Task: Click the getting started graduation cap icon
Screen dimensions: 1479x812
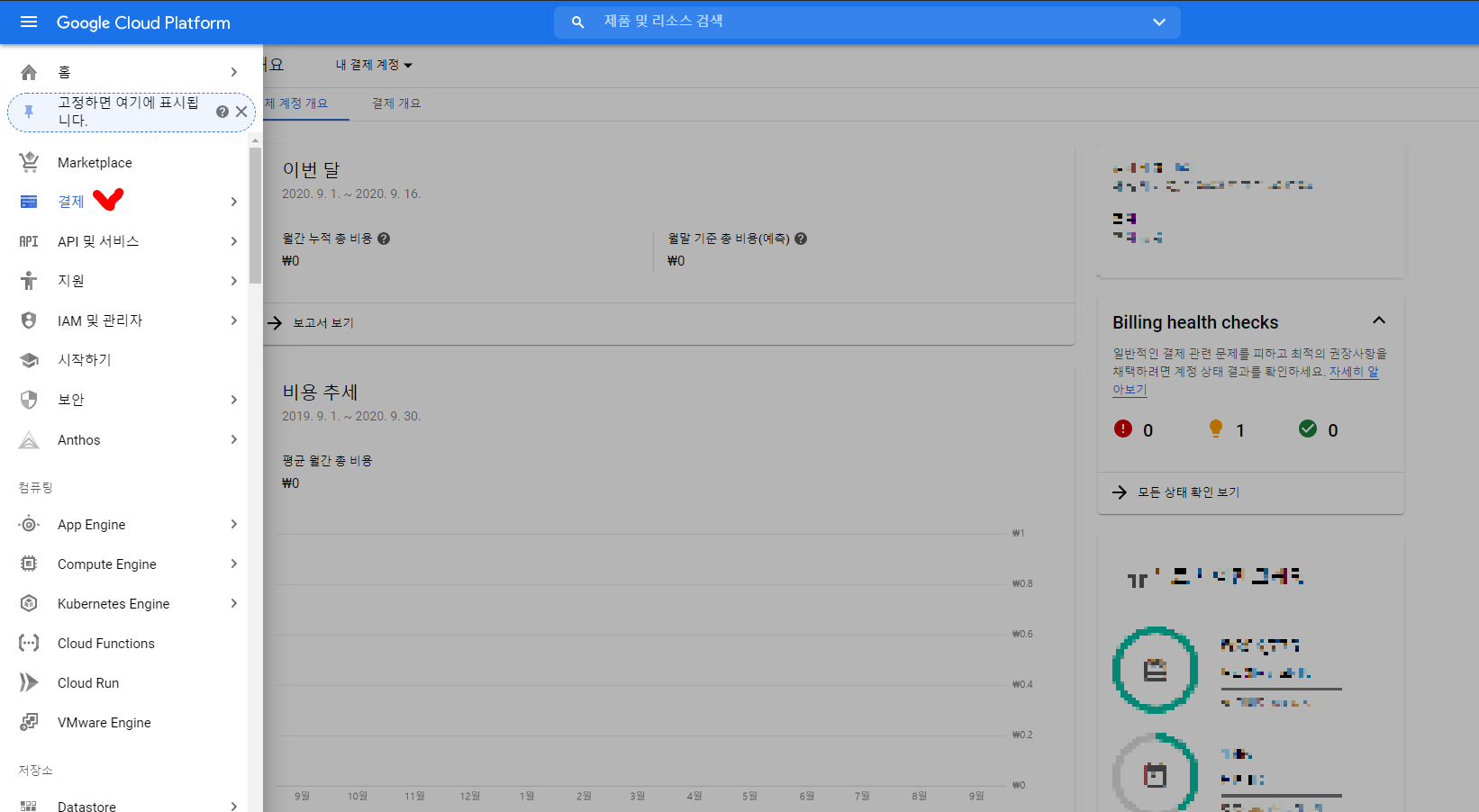Action: click(x=29, y=360)
